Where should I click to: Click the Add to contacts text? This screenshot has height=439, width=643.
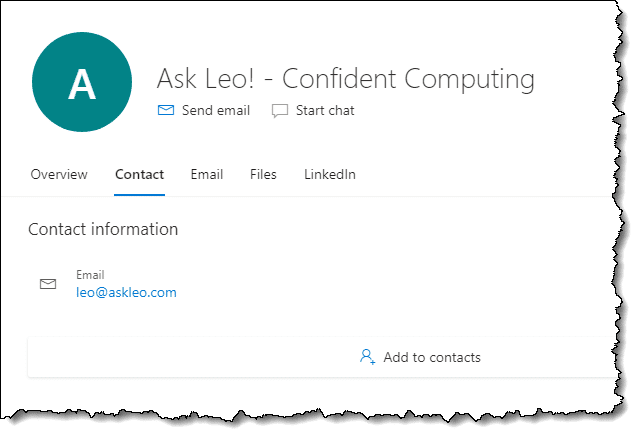(432, 357)
